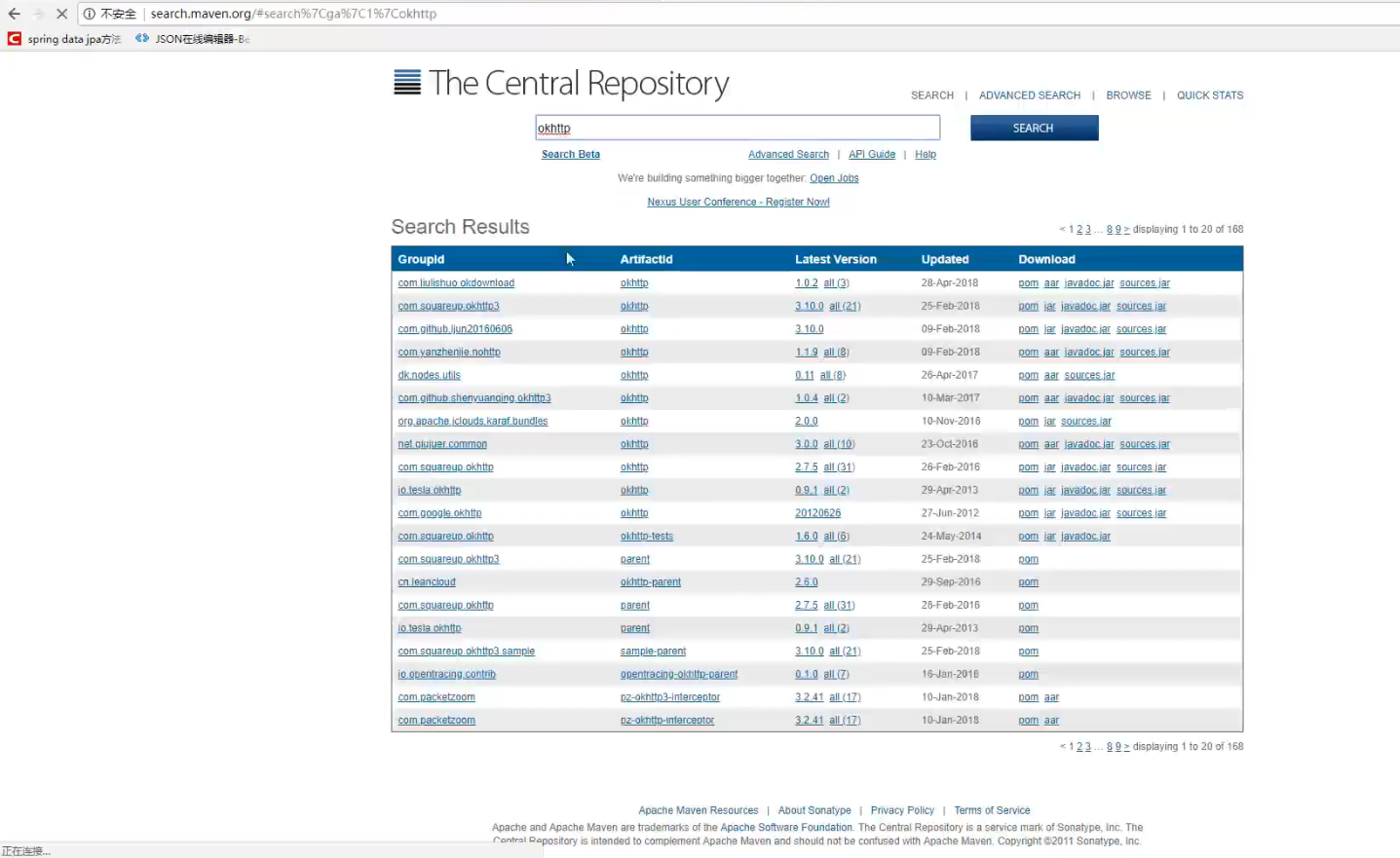Open pz-okhttp3-interceptor artifact link
The image size is (1400, 858).
(670, 697)
